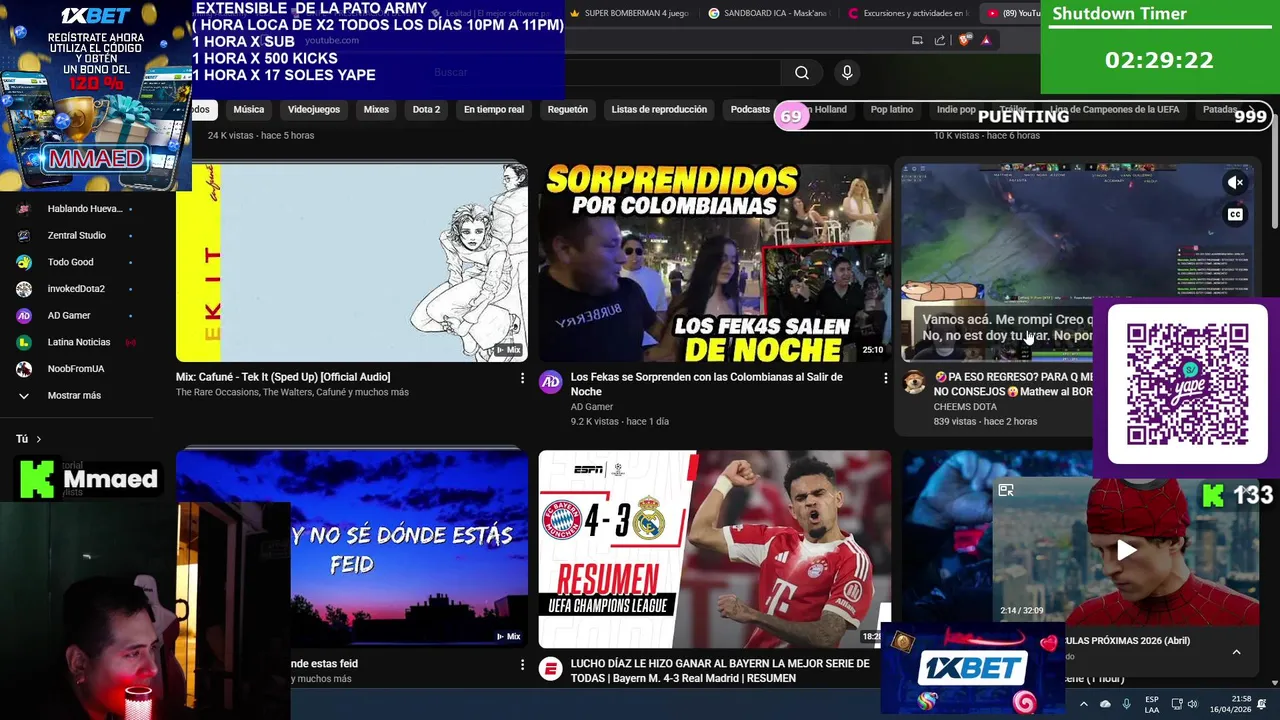Click the microphone icon in system tray
The height and width of the screenshot is (720, 1280).
tap(1127, 704)
